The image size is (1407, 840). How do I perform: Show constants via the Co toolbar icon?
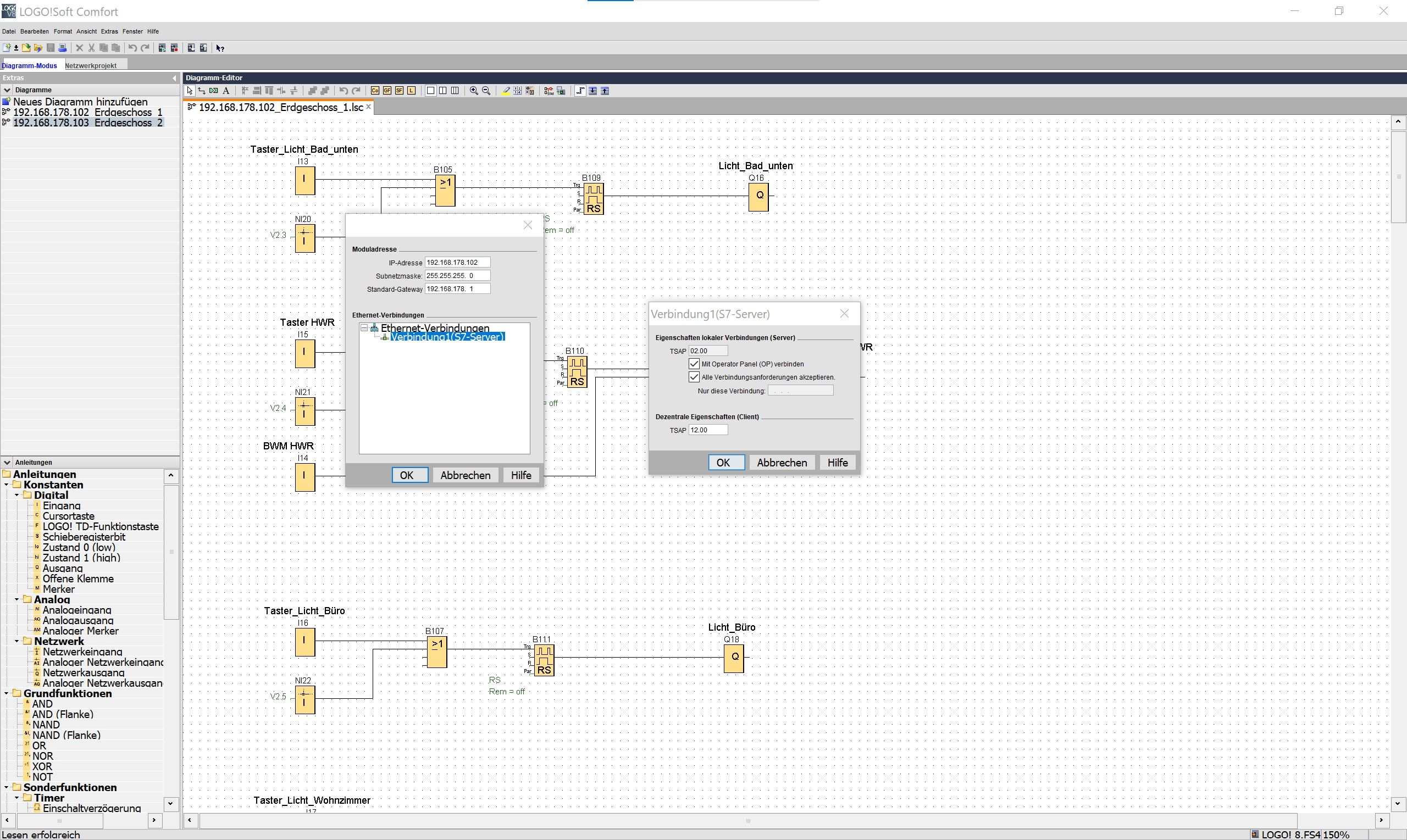click(x=375, y=91)
